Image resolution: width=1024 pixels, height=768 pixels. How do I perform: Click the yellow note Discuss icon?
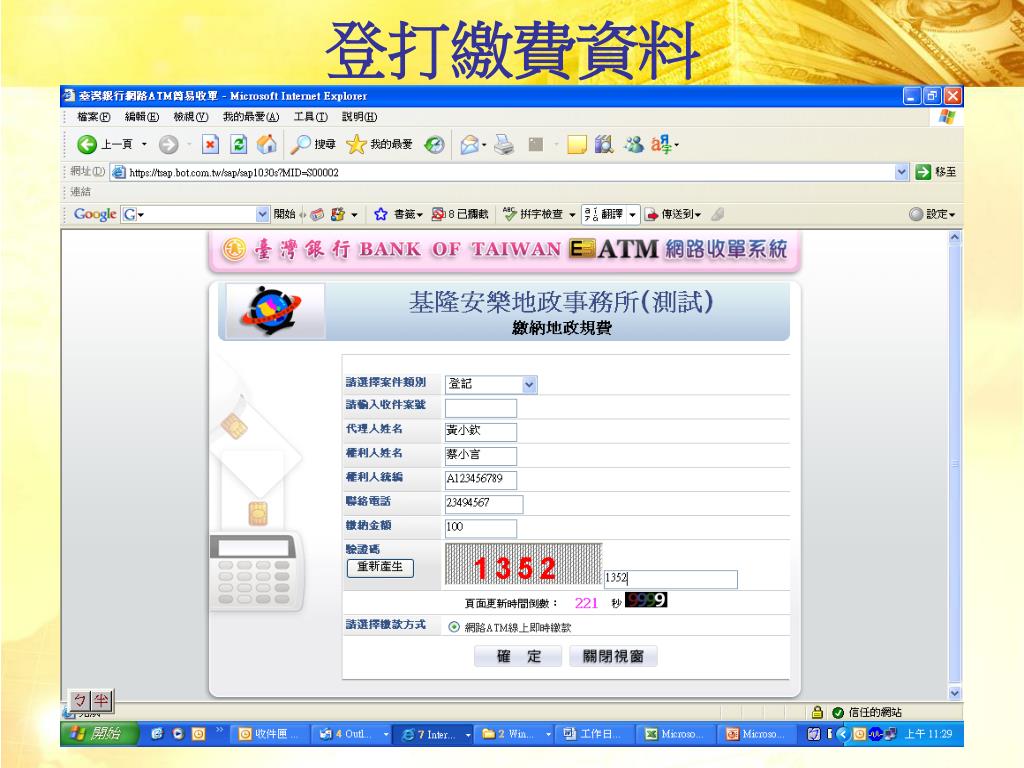coord(577,144)
